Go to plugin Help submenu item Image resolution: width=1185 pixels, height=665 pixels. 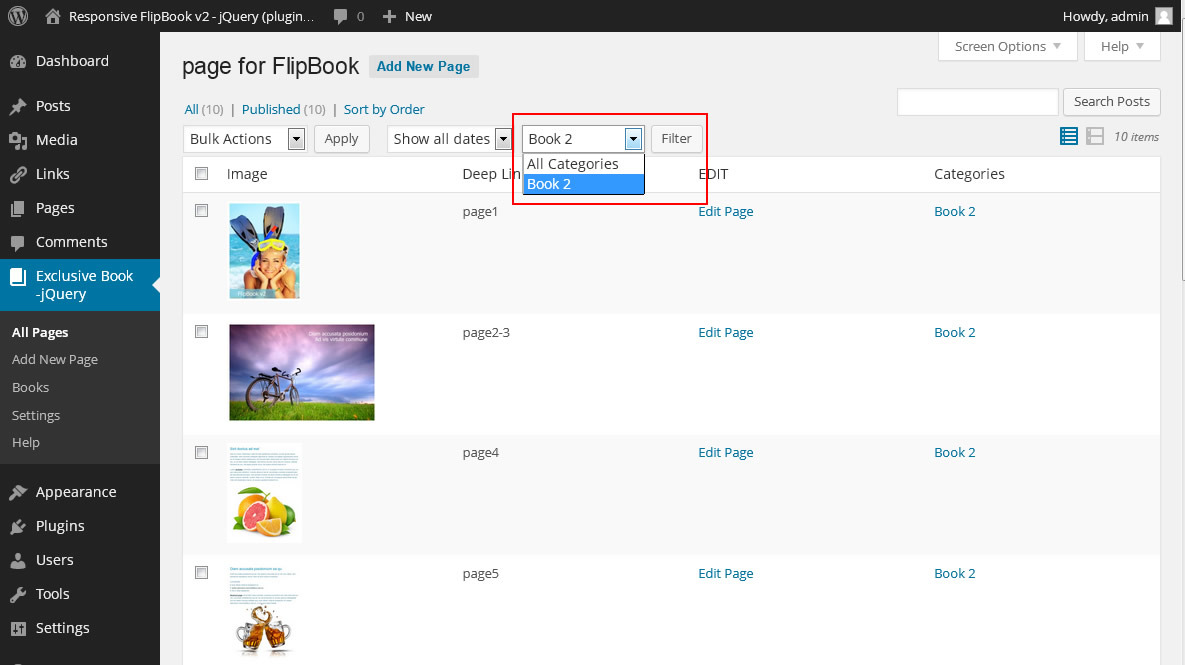[x=26, y=443]
